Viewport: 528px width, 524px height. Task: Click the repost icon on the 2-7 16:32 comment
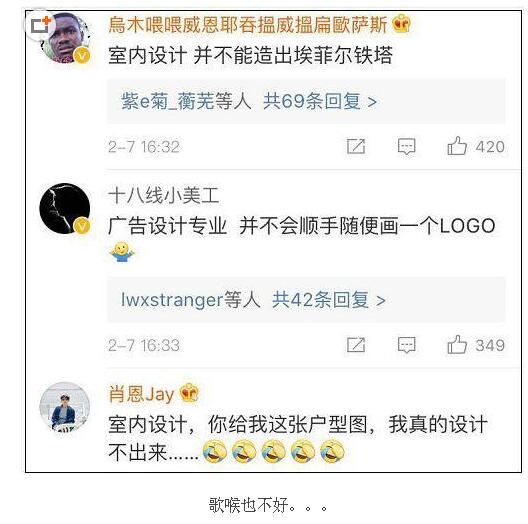pyautogui.click(x=356, y=146)
